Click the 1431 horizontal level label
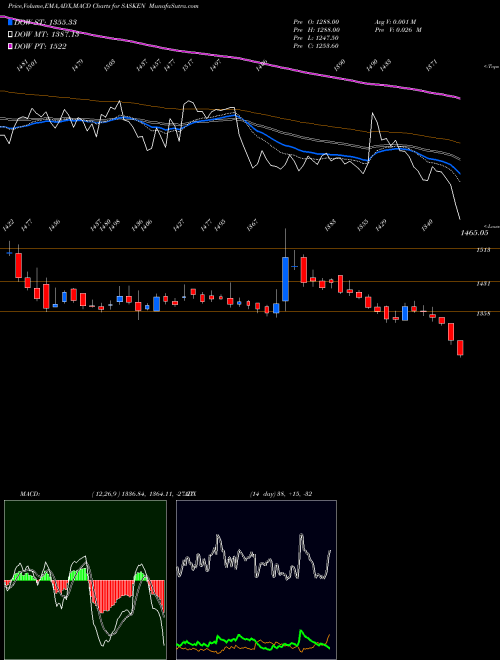The width and height of the screenshot is (500, 660). pyautogui.click(x=483, y=284)
